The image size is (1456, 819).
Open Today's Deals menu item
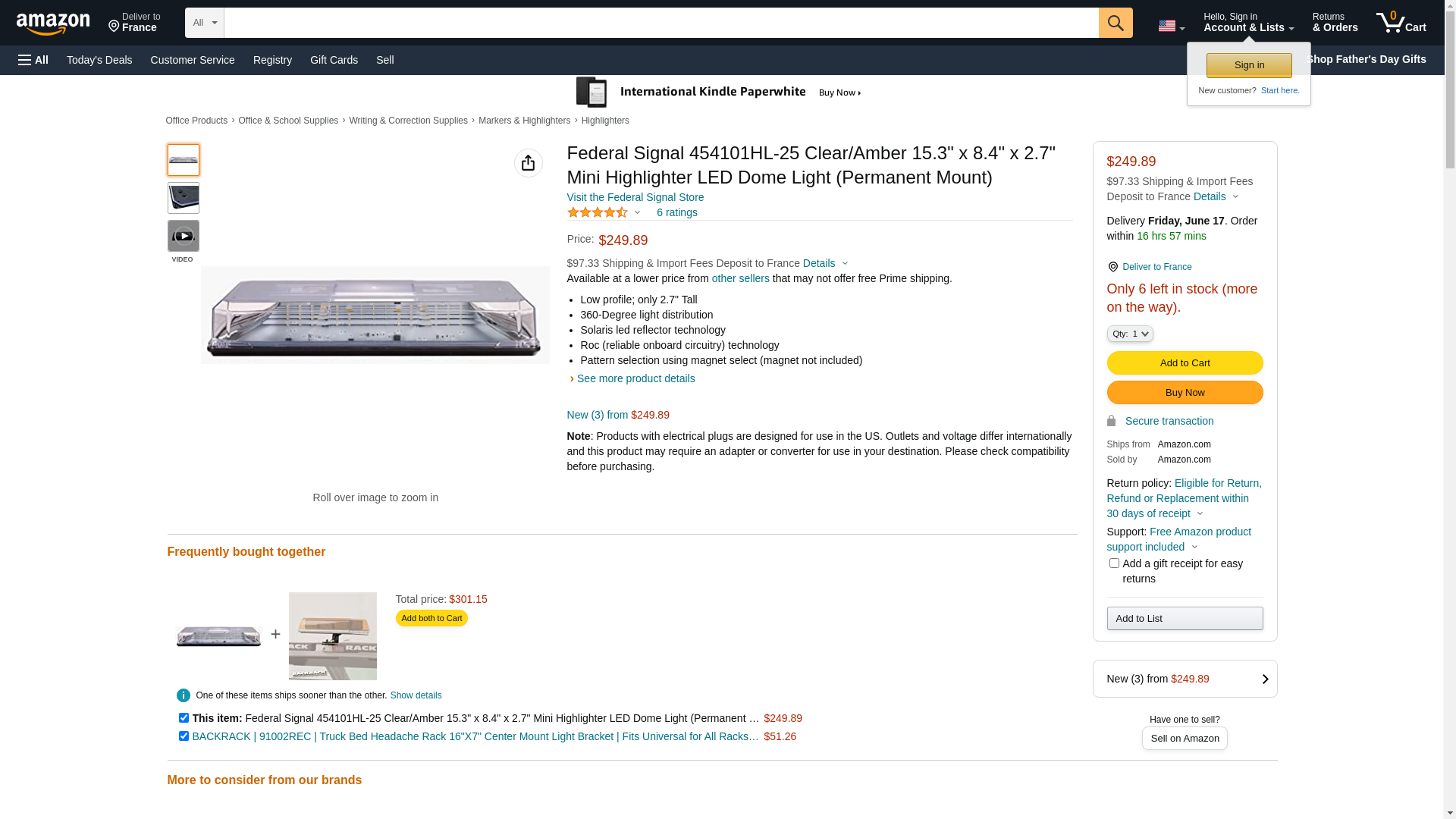[x=99, y=60]
